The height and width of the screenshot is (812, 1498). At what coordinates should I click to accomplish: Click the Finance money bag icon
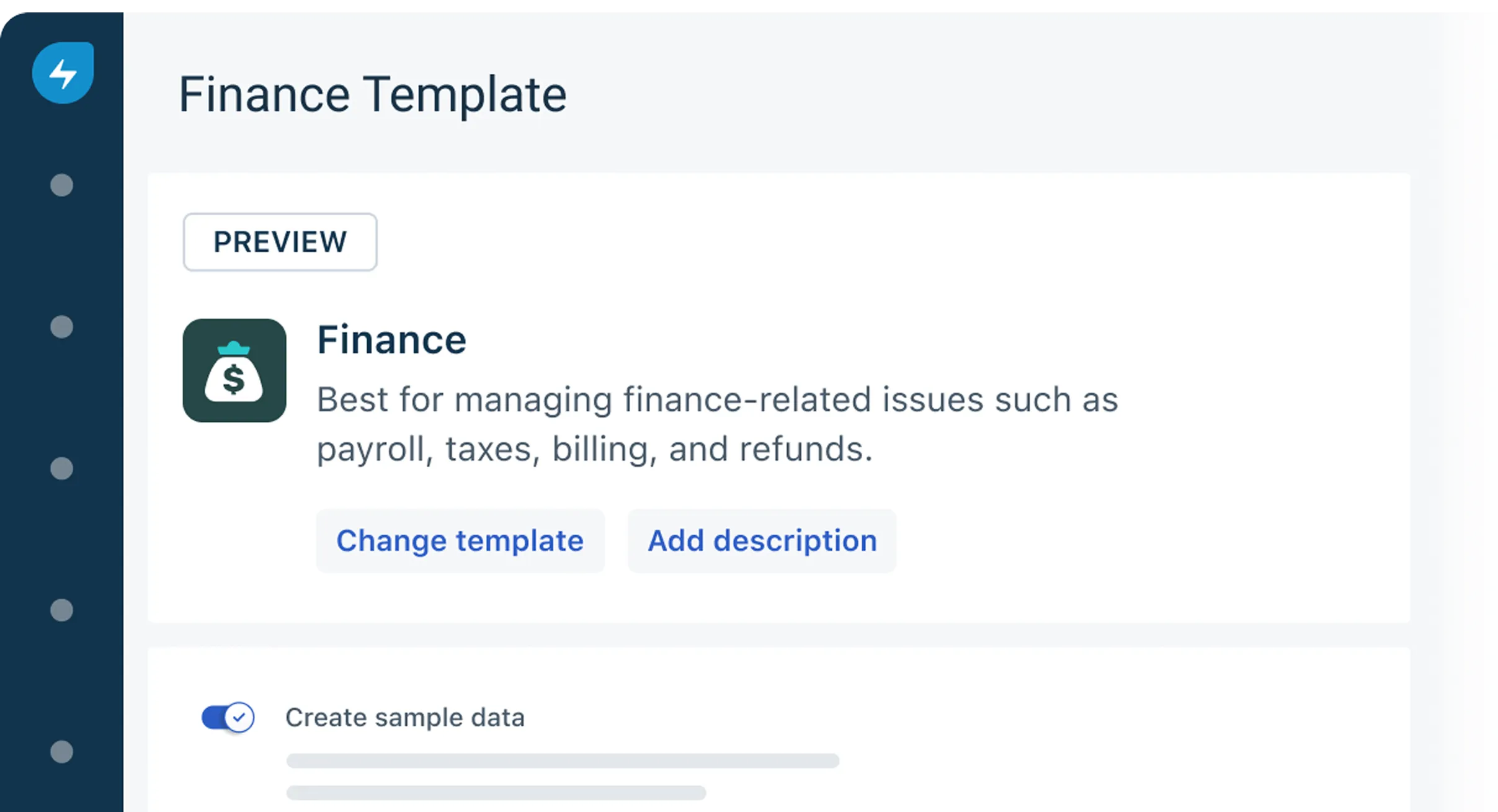234,370
